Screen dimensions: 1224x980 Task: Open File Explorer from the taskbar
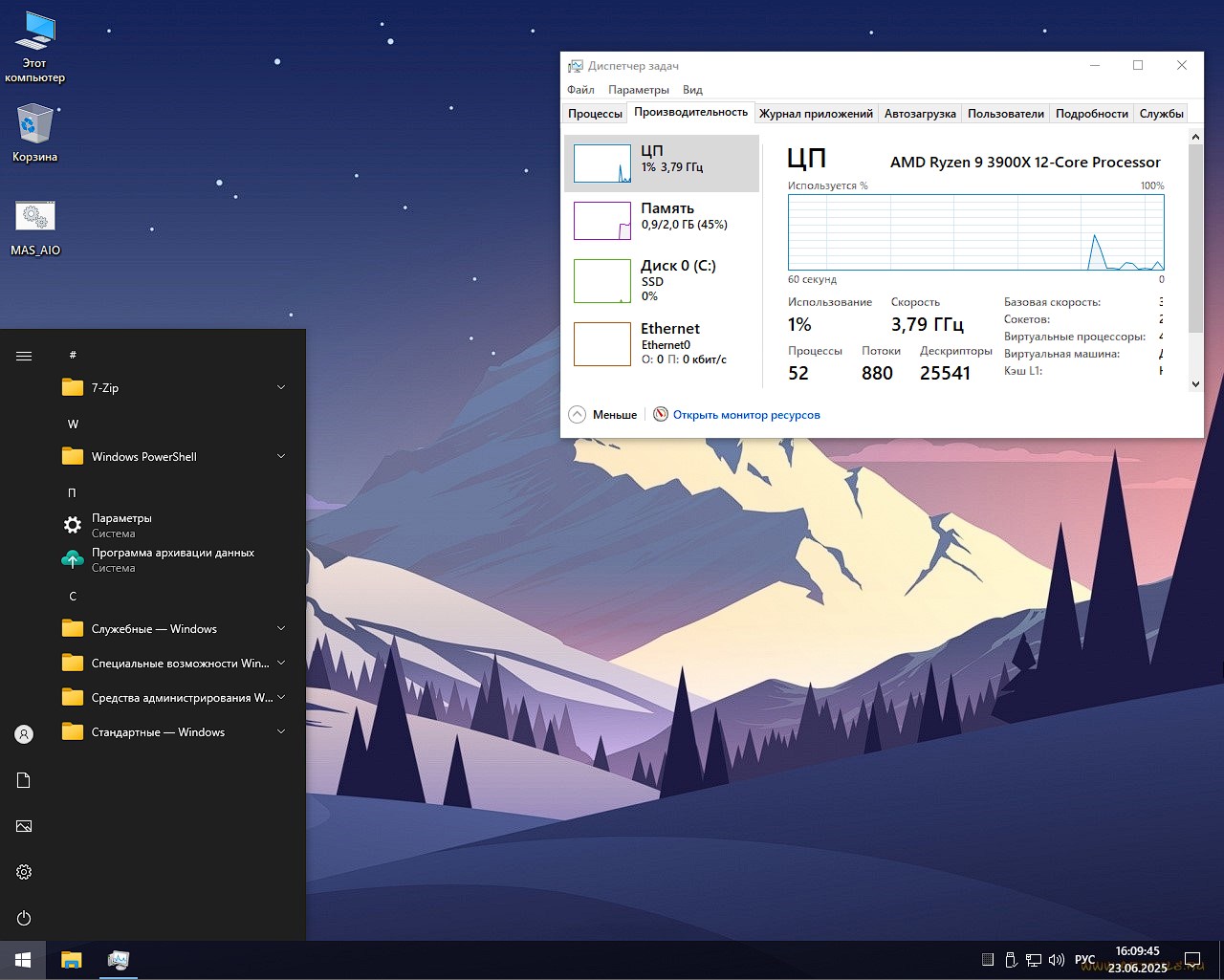point(71,960)
